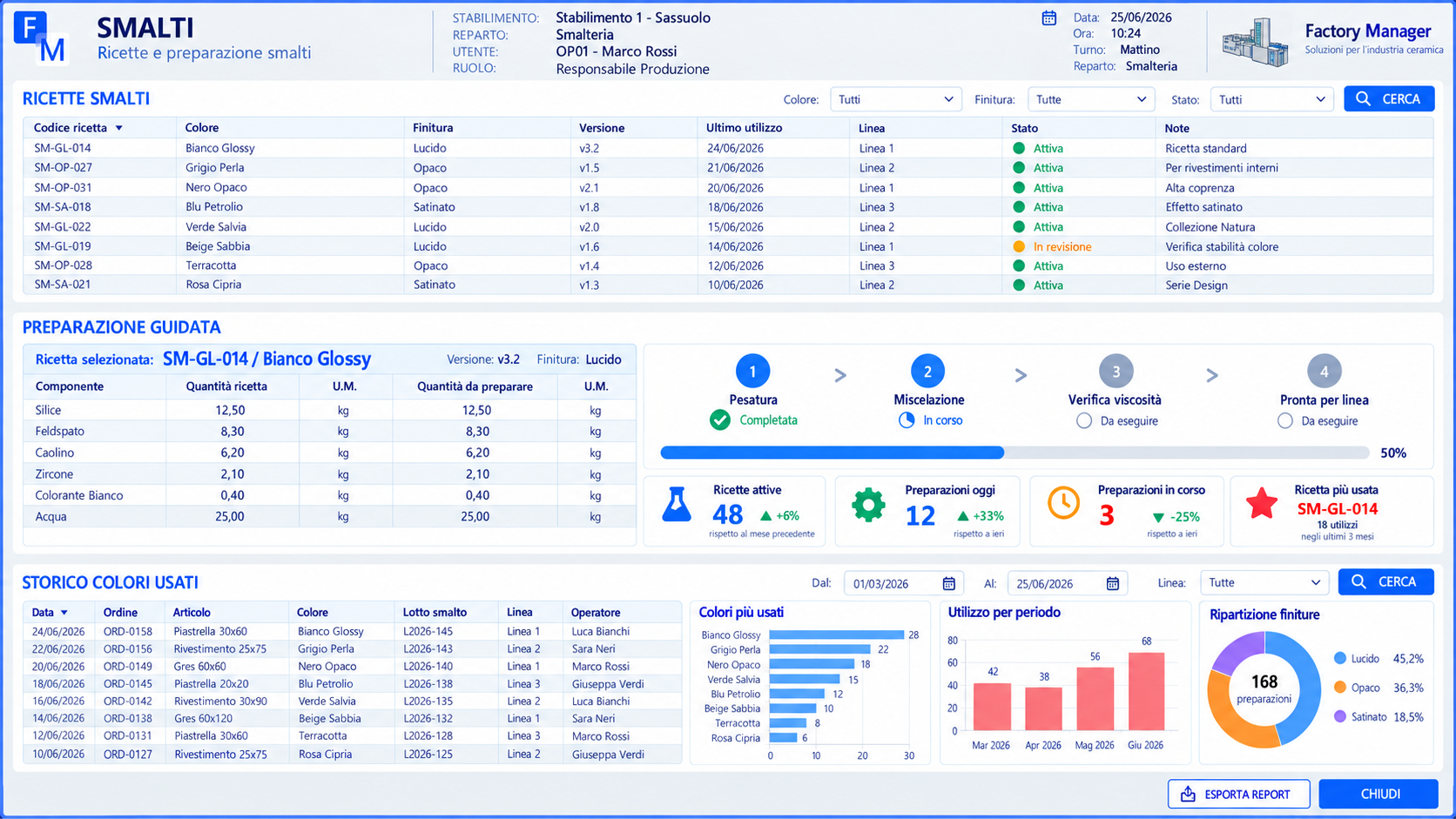The height and width of the screenshot is (819, 1456).
Task: Click the flask icon in Ricette attive card
Action: pos(677,505)
